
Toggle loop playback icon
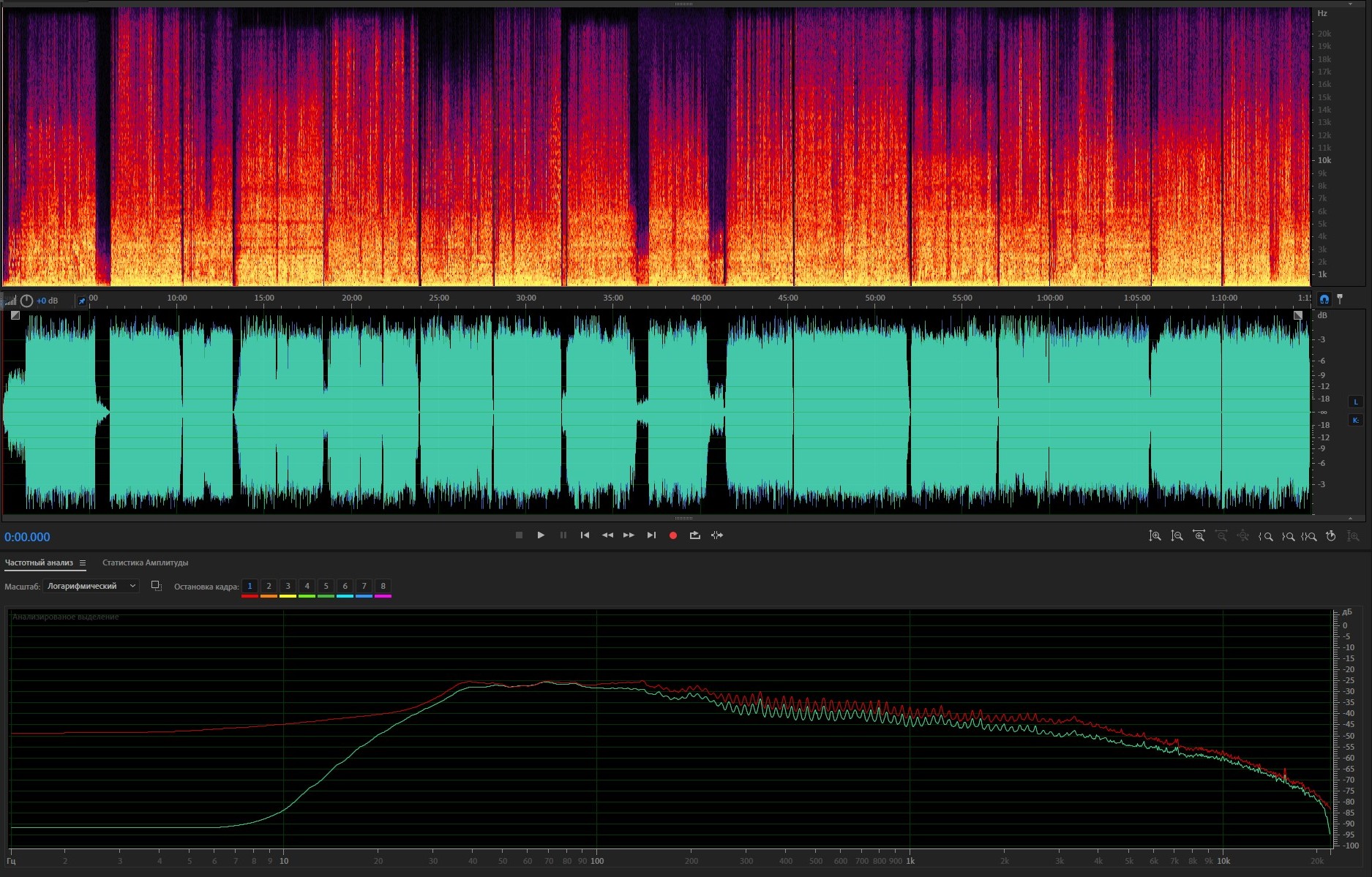coord(694,535)
